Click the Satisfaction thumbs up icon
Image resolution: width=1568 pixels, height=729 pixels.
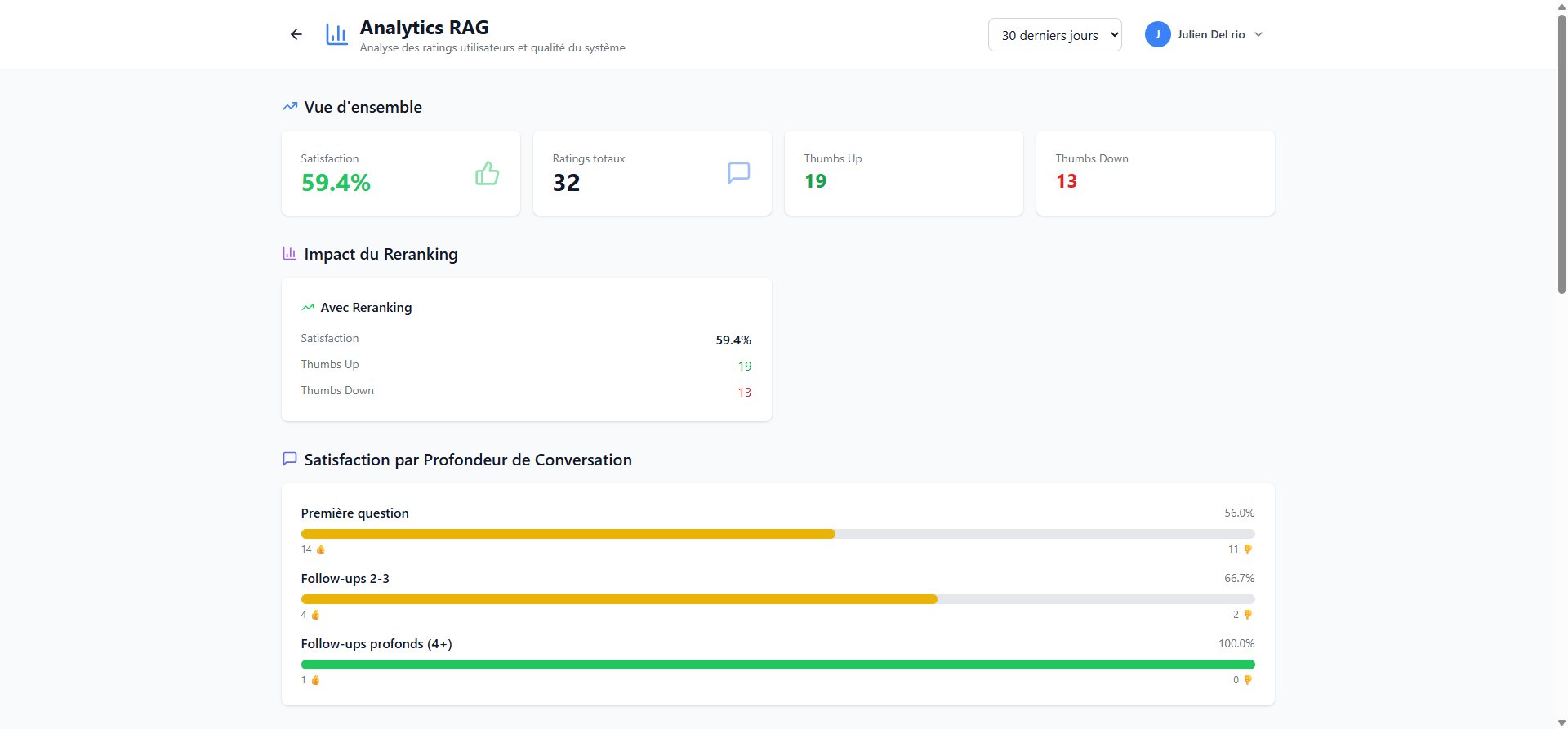click(488, 173)
